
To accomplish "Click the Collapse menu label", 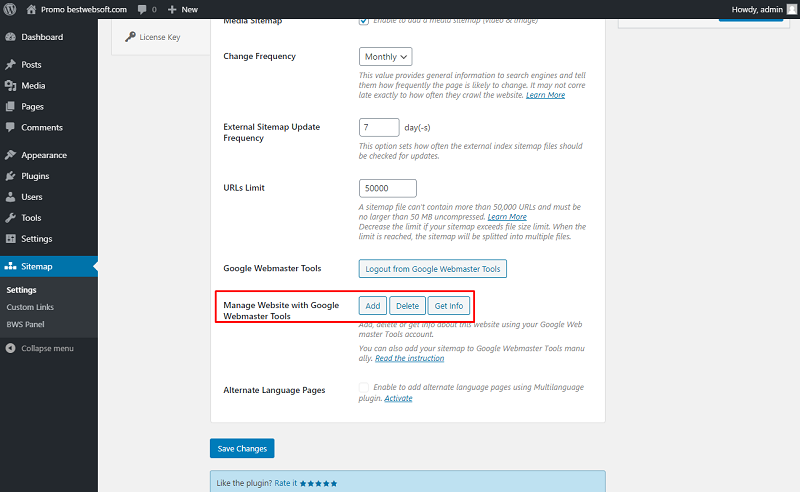I will coord(47,348).
